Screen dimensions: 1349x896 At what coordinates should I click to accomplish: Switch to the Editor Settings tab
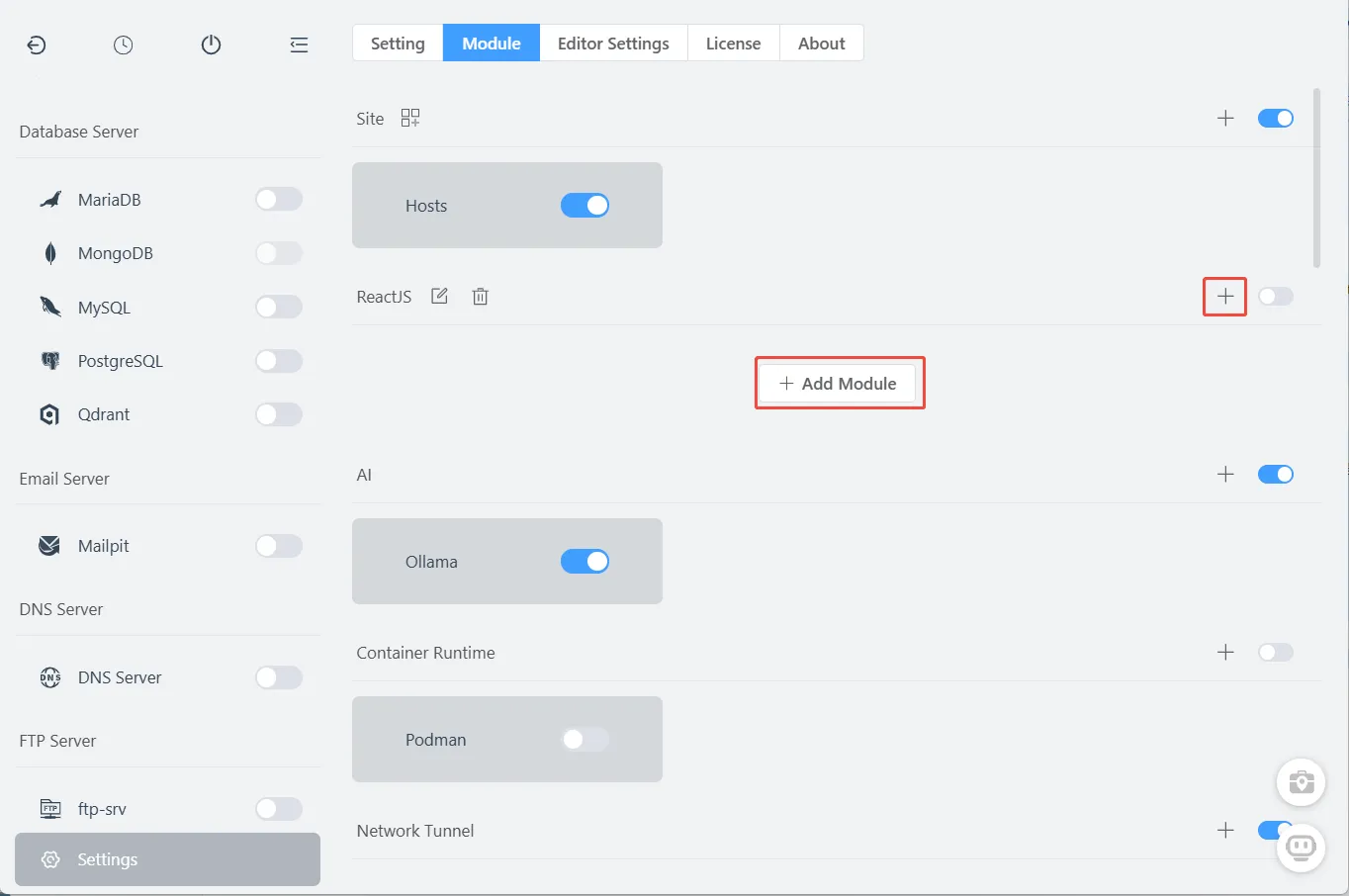tap(613, 44)
